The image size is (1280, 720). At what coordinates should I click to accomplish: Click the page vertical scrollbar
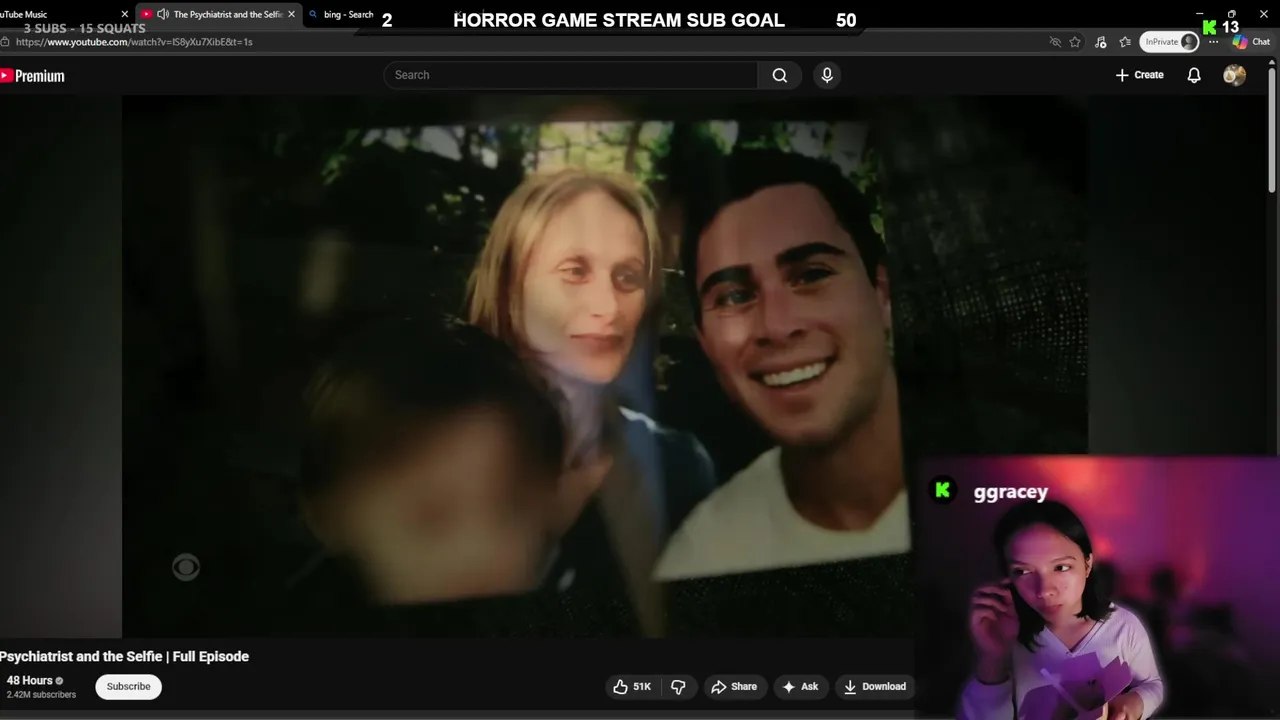(x=1272, y=128)
